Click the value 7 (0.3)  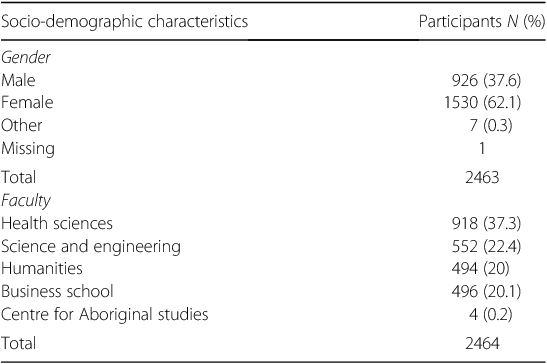[x=491, y=125]
